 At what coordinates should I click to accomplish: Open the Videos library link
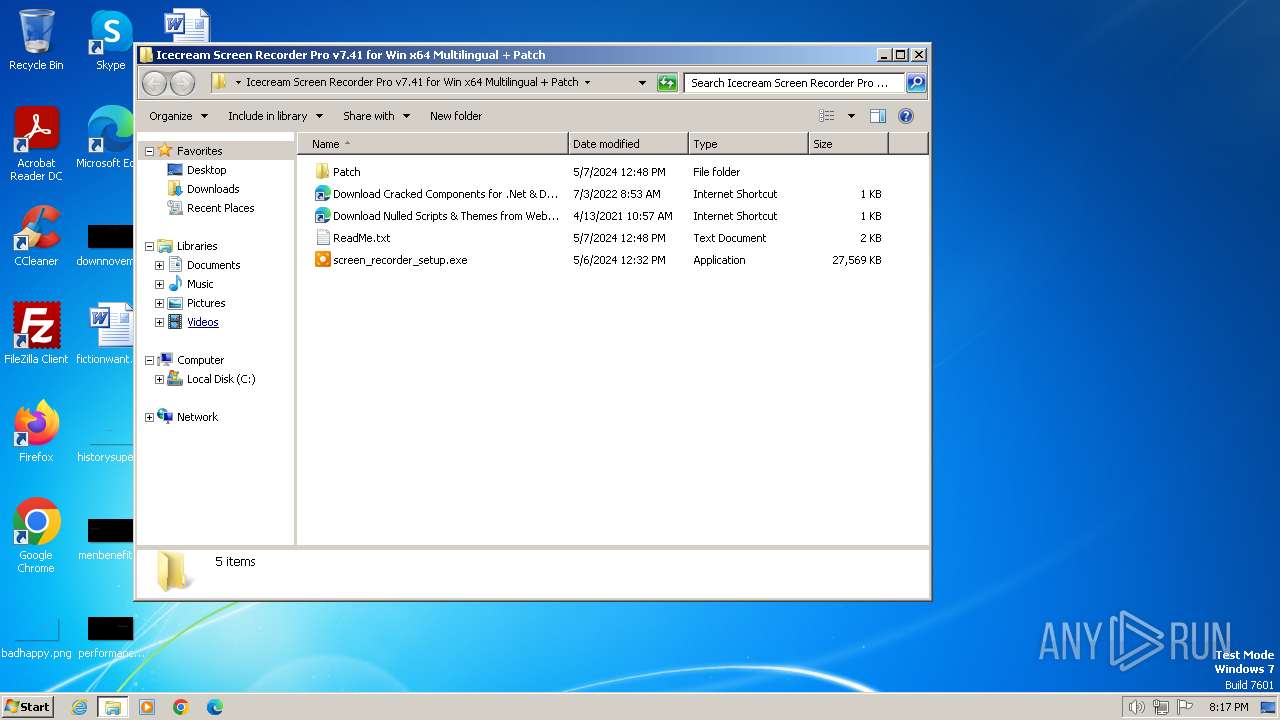pyautogui.click(x=202, y=322)
